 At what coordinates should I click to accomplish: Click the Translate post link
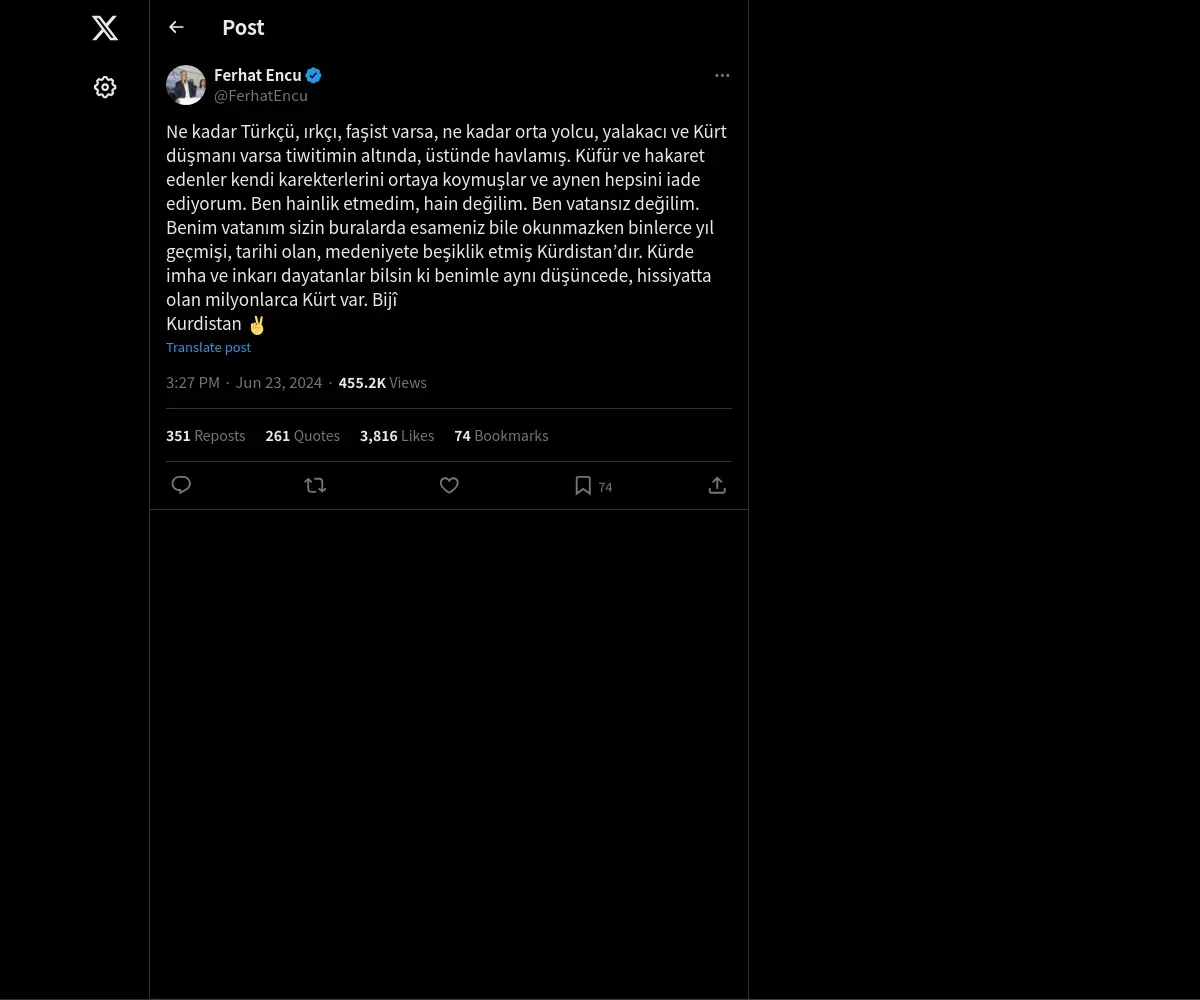click(x=208, y=347)
